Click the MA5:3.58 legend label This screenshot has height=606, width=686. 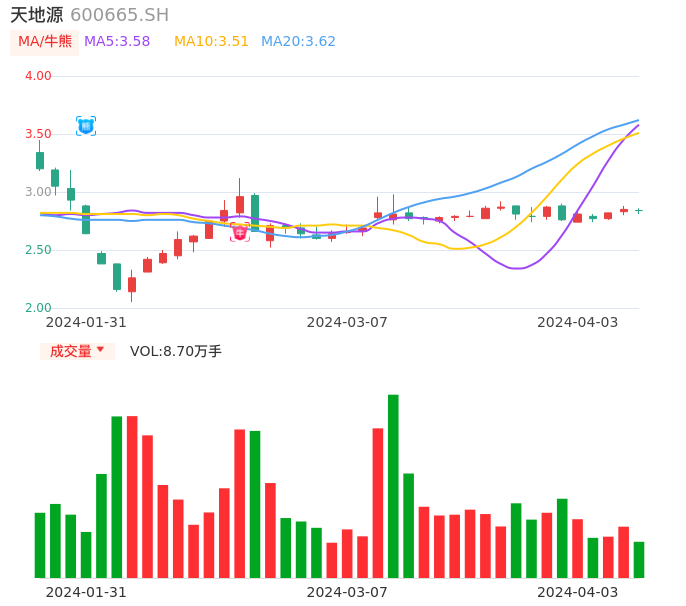pos(117,42)
